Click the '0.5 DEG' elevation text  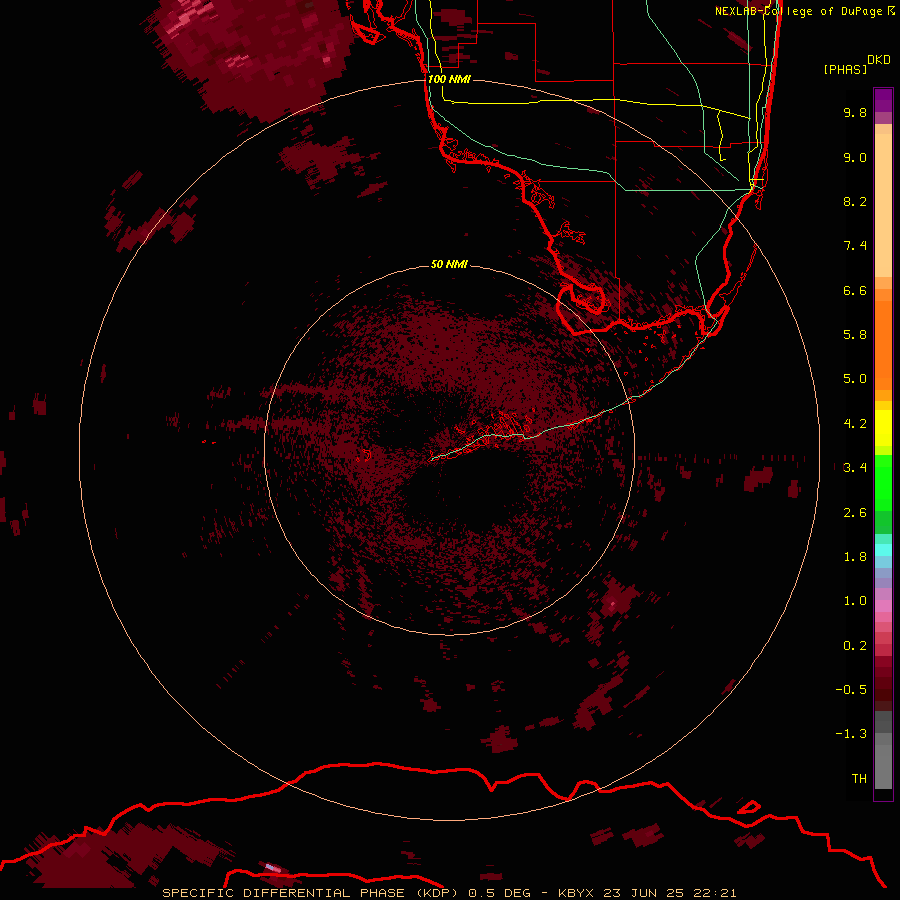499,893
